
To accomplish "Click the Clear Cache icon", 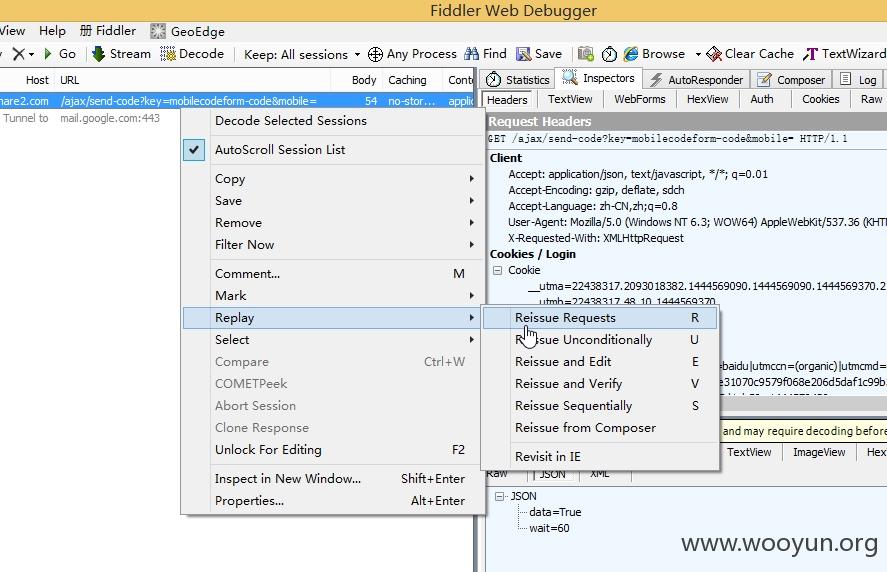I will [x=714, y=54].
